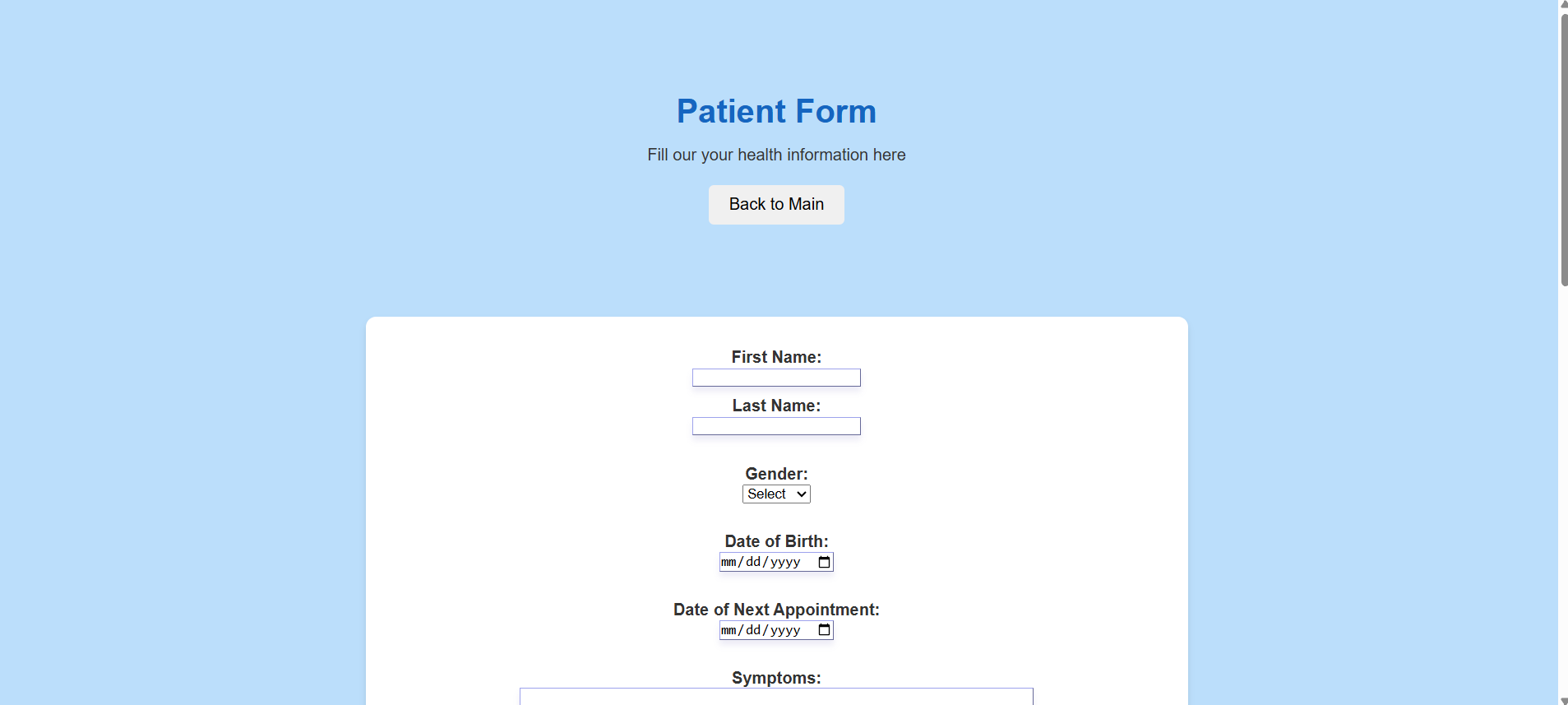The image size is (1568, 705).
Task: Select the day part of Date of Birth
Action: pos(753,562)
